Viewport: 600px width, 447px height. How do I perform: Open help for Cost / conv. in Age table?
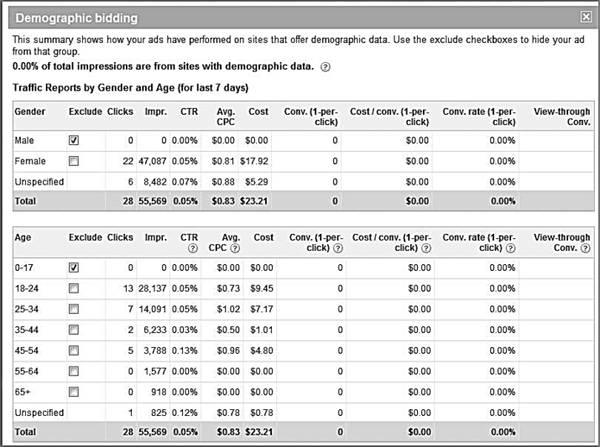point(426,248)
